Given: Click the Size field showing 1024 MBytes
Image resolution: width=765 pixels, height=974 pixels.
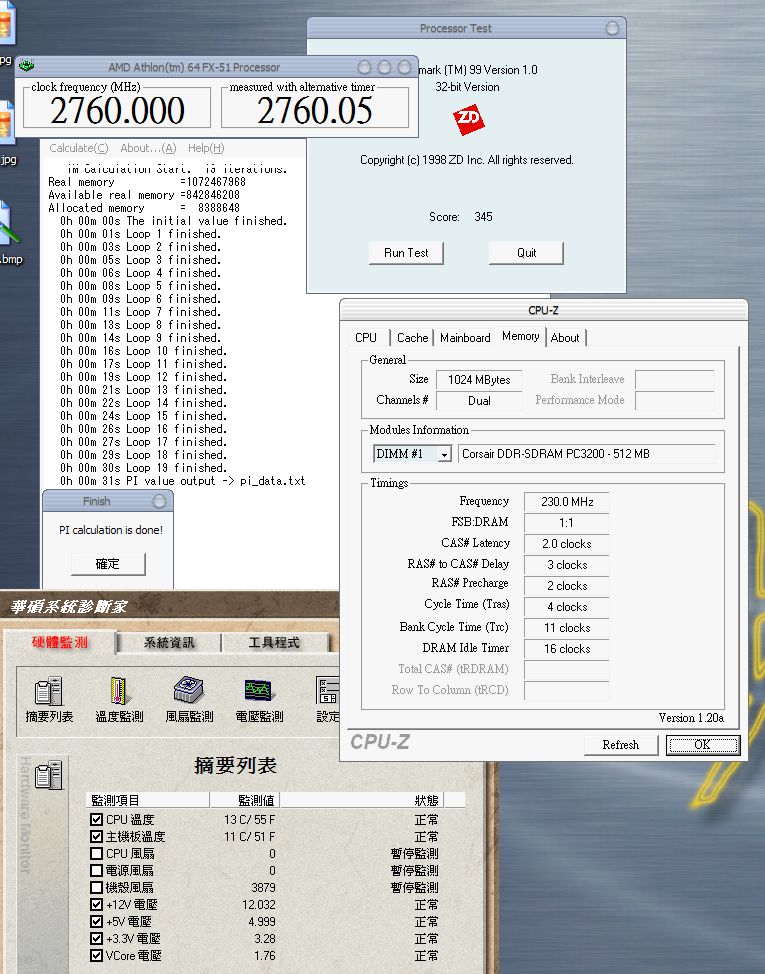Looking at the screenshot, I should [479, 380].
